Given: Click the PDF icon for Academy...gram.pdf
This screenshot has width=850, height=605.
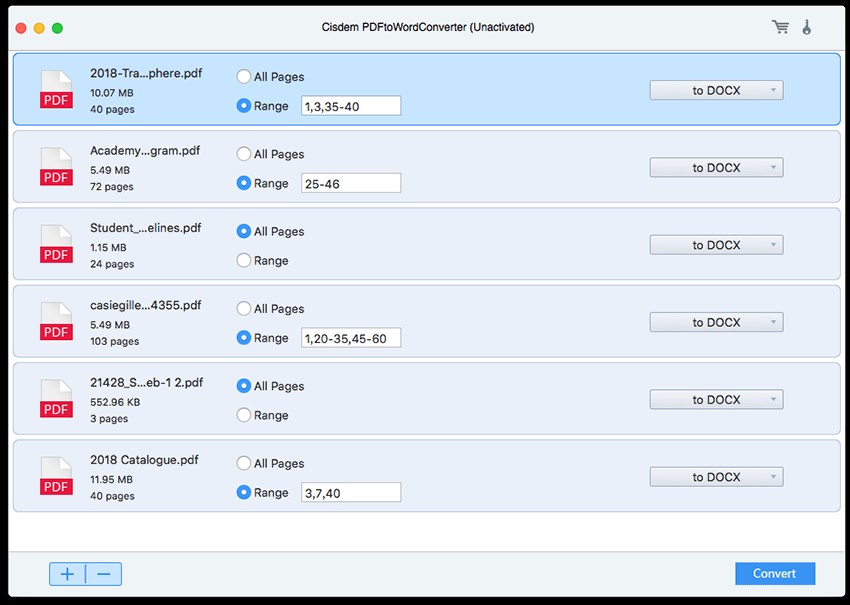Looking at the screenshot, I should pos(56,167).
